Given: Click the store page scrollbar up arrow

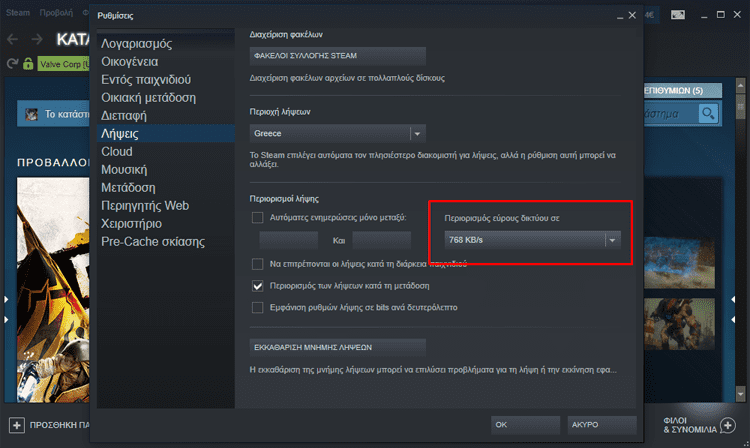Looking at the screenshot, I should click(x=740, y=86).
